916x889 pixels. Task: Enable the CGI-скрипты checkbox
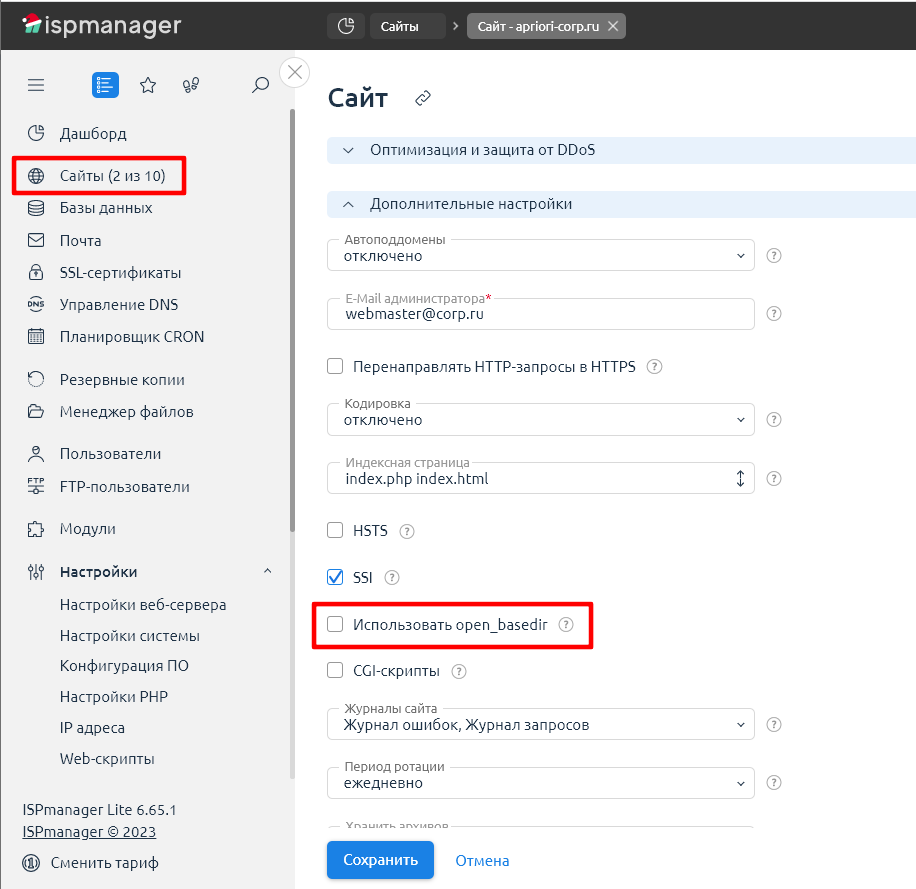tap(336, 670)
